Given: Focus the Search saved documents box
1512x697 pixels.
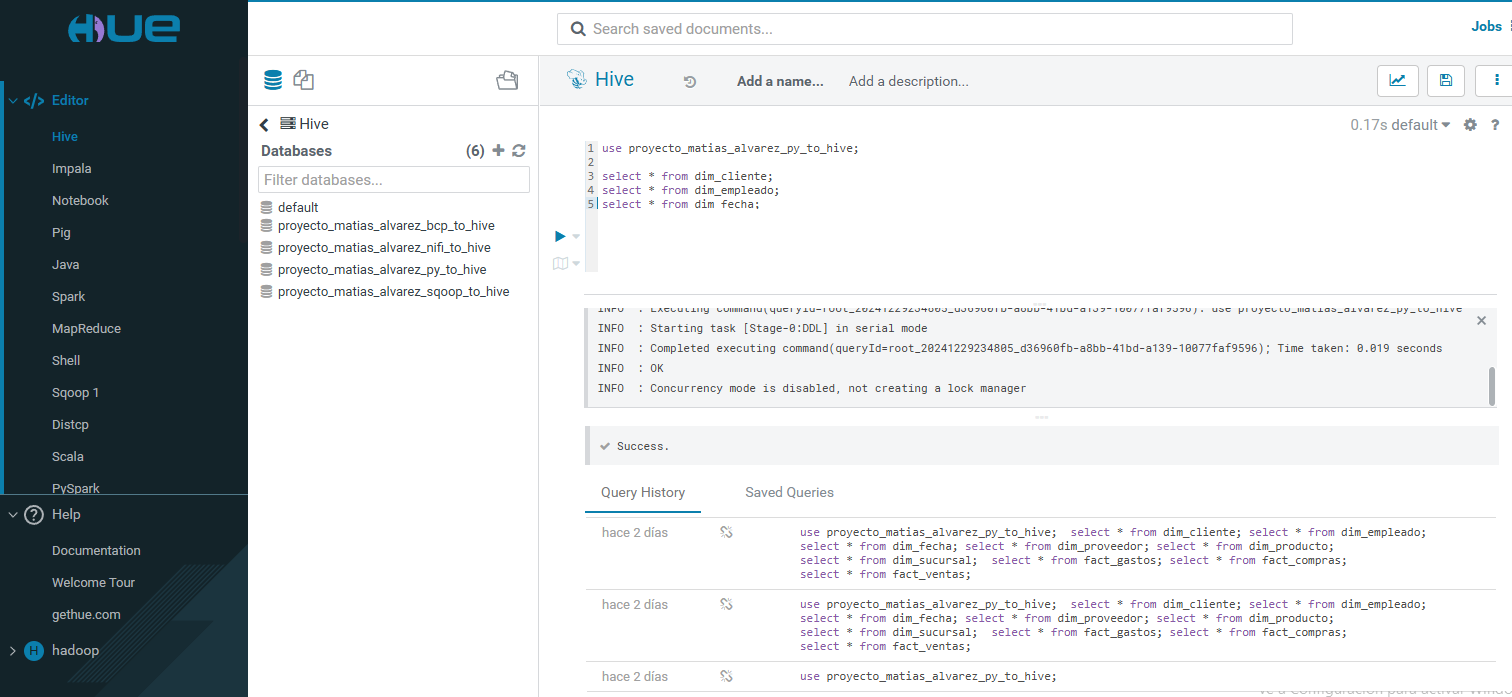Looking at the screenshot, I should point(925,29).
